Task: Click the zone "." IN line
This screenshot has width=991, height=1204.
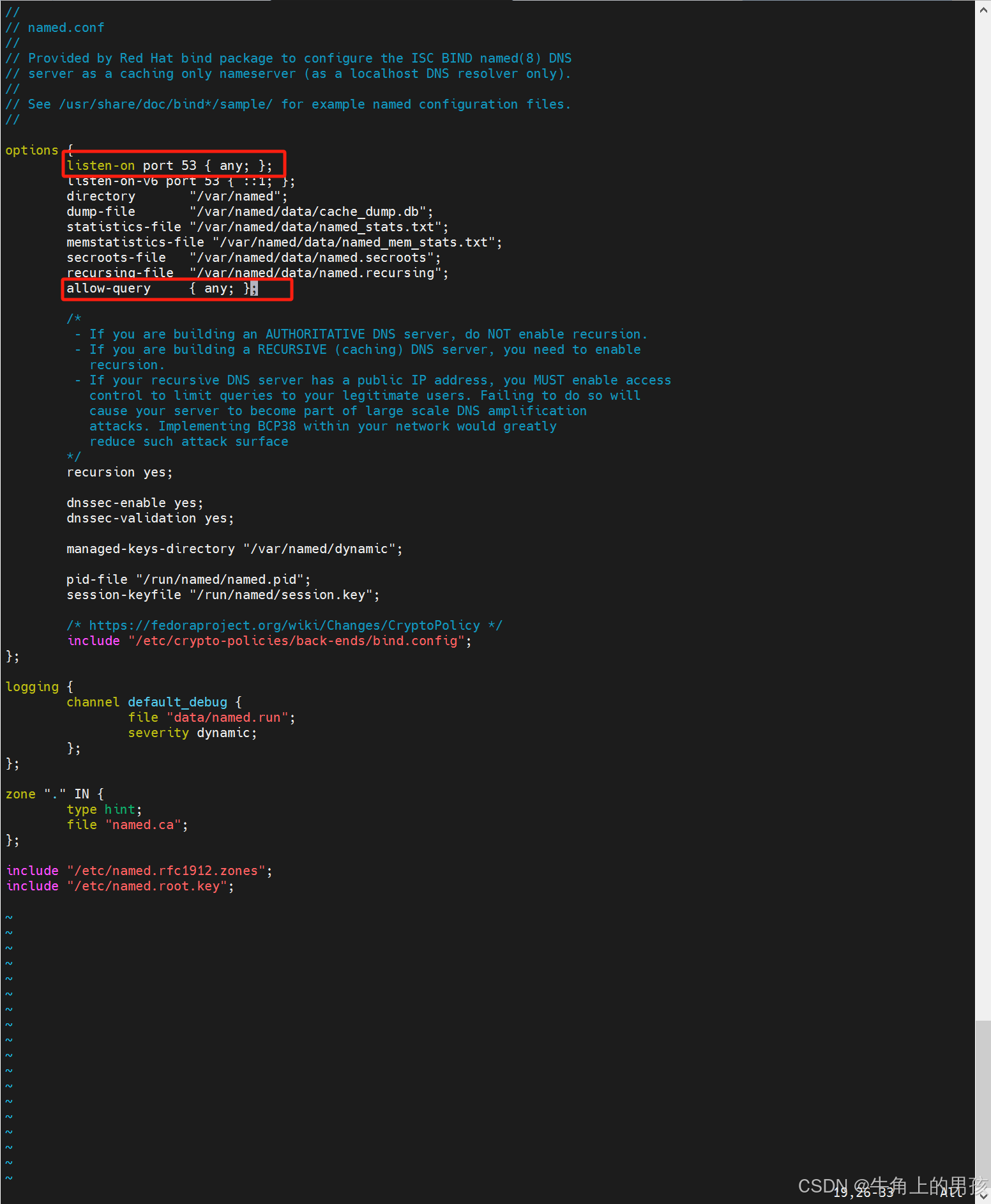Action: pos(54,794)
